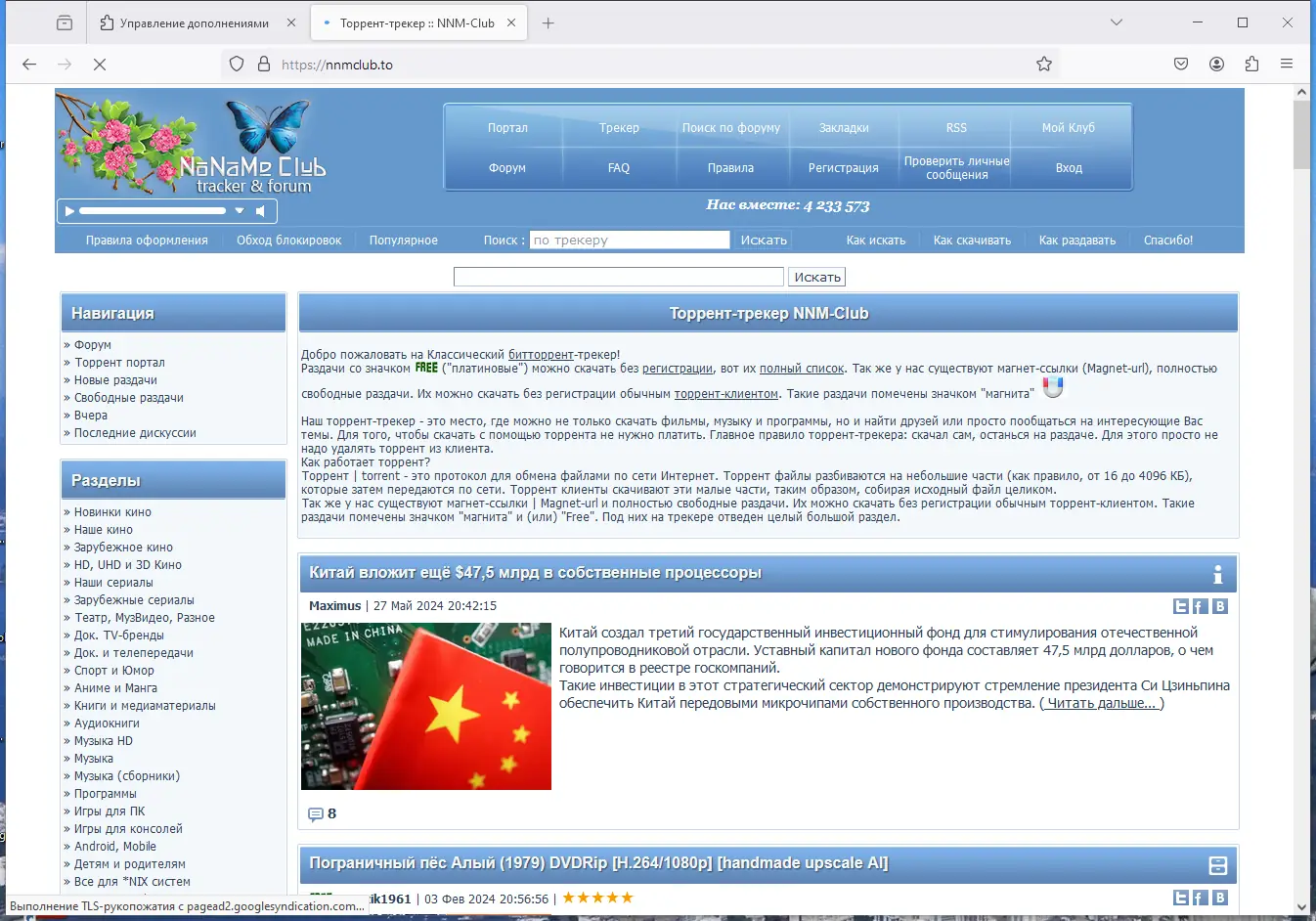Open the Как скачивать link

click(x=972, y=241)
